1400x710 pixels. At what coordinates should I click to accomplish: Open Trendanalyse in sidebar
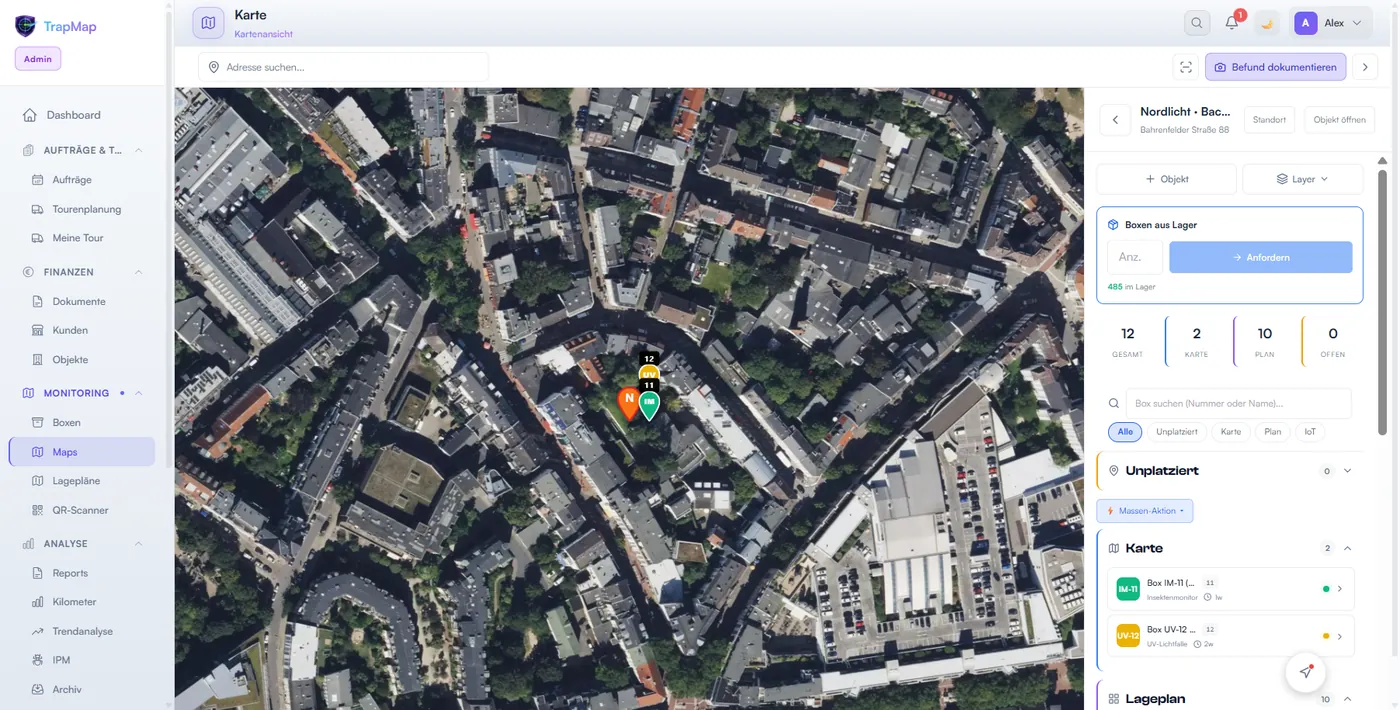82,631
